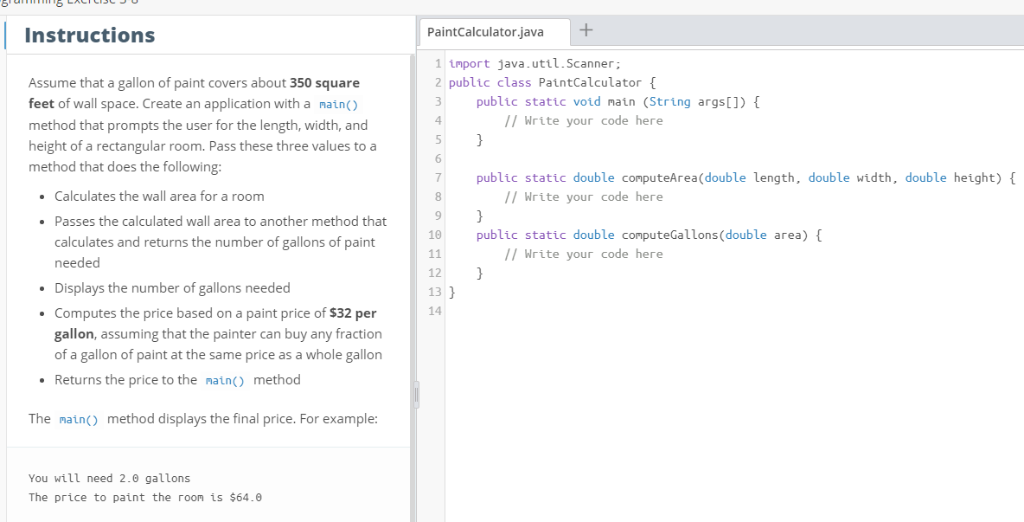This screenshot has width=1024, height=522.
Task: Grab the panel divider resize handle
Action: point(412,394)
